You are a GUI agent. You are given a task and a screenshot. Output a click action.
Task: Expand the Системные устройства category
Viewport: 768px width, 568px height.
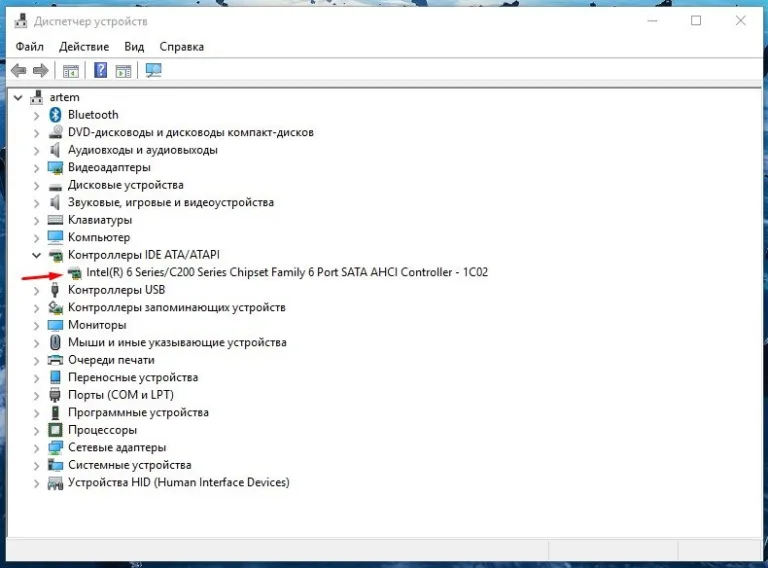[36, 466]
